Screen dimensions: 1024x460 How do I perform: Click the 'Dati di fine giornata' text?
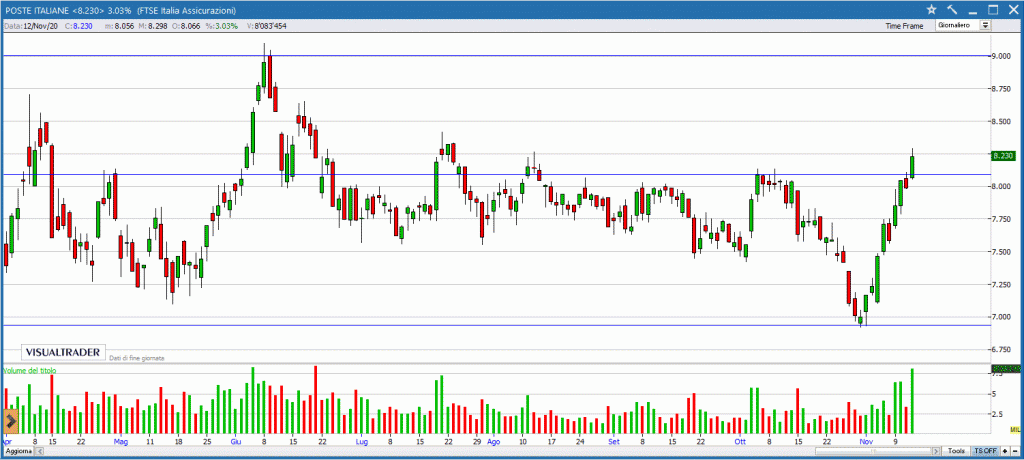click(136, 358)
